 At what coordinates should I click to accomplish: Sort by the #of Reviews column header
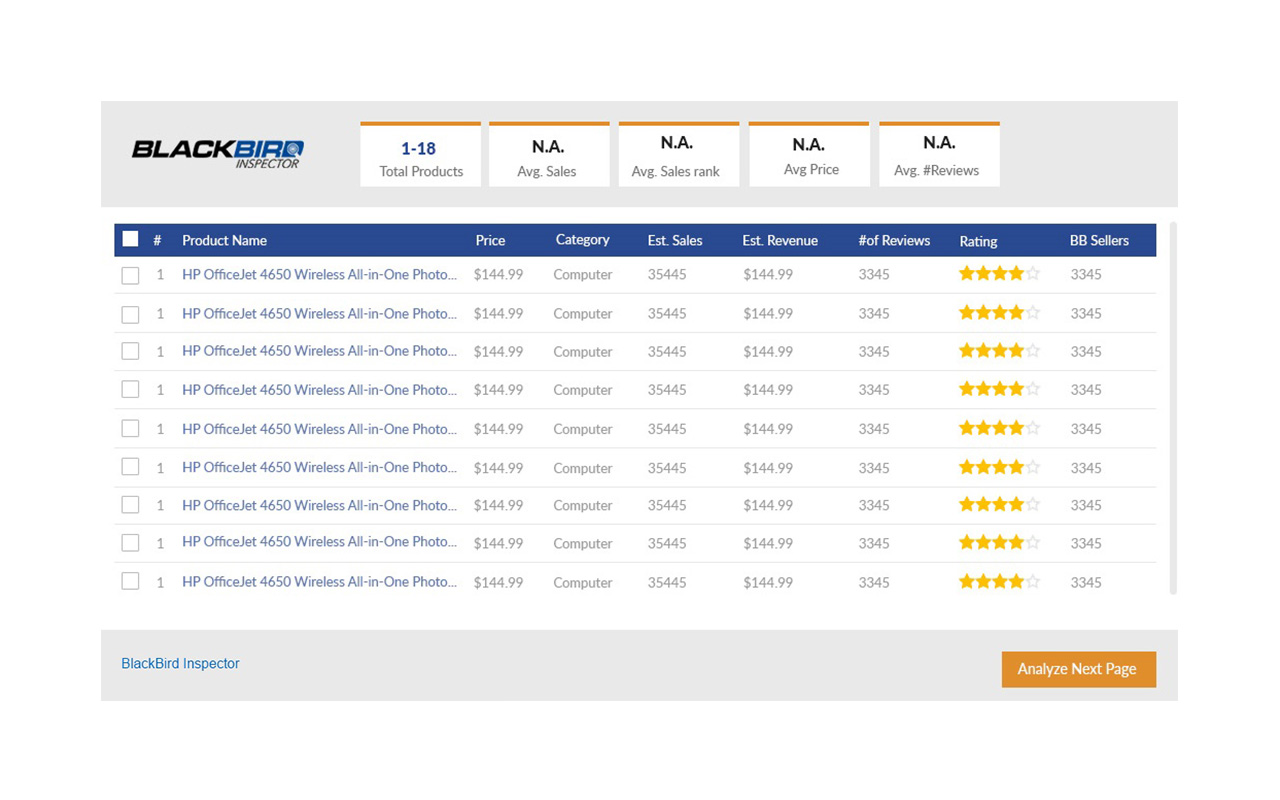[x=894, y=240]
